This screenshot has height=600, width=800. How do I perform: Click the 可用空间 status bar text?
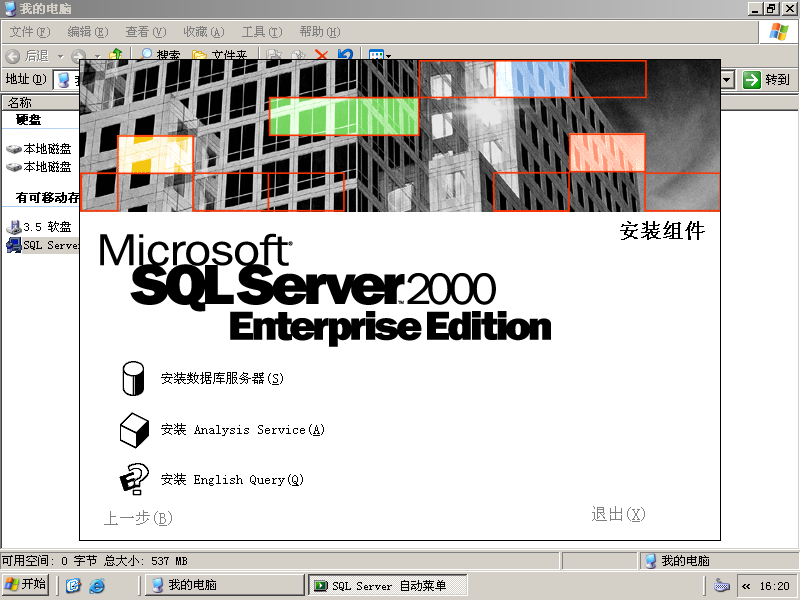94,561
